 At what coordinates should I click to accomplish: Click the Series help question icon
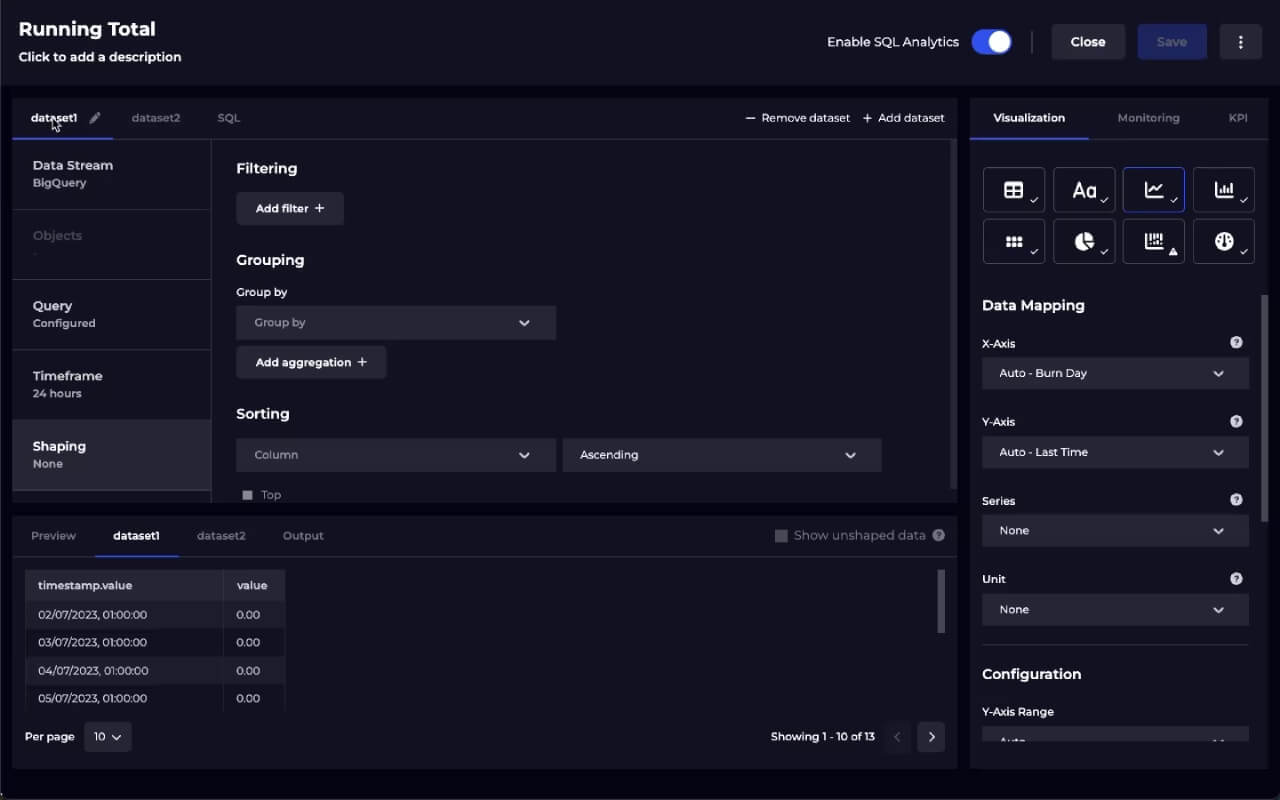1236,500
